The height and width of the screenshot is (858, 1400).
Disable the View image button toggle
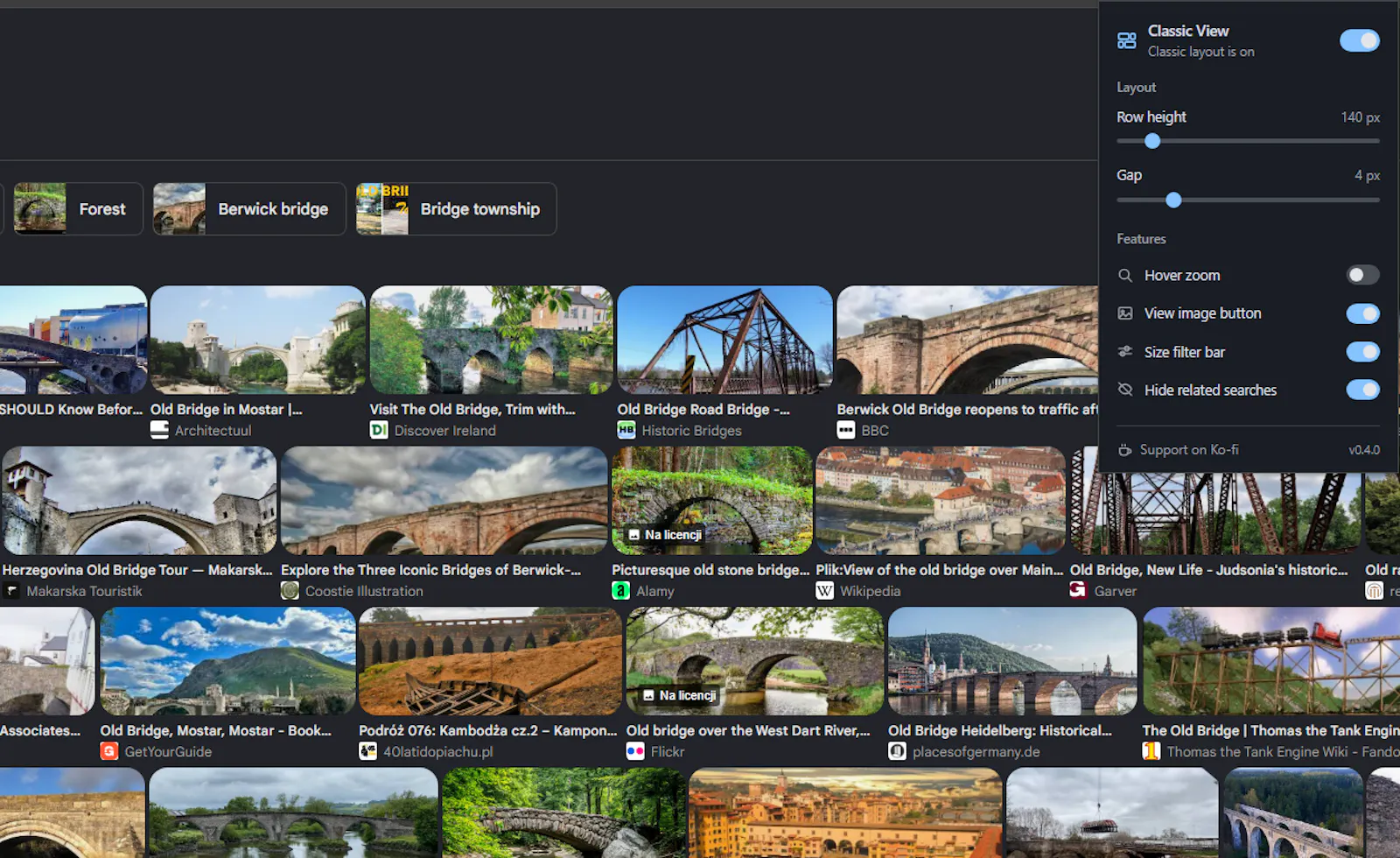click(x=1362, y=313)
